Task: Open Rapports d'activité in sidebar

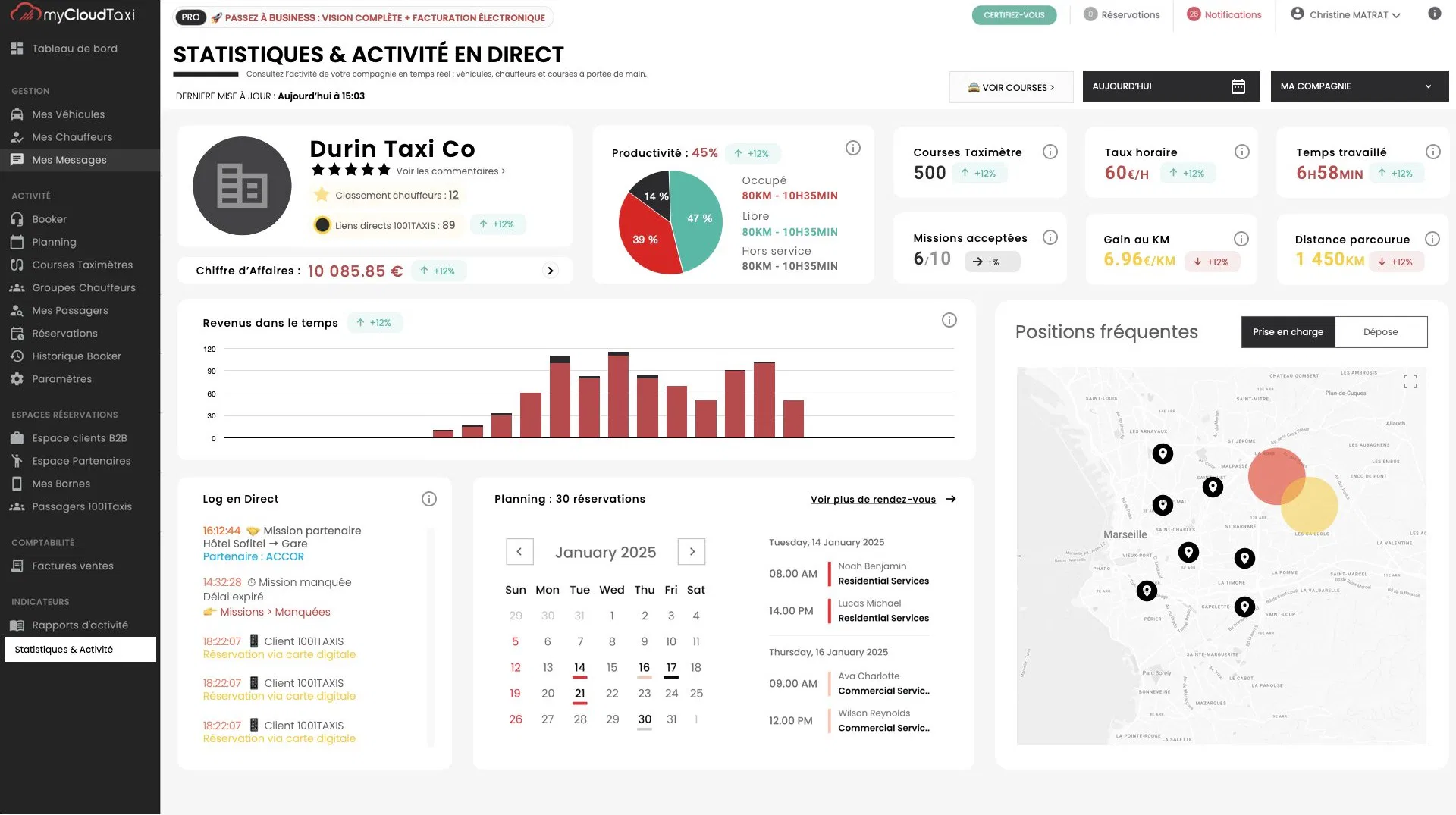Action: (80, 625)
